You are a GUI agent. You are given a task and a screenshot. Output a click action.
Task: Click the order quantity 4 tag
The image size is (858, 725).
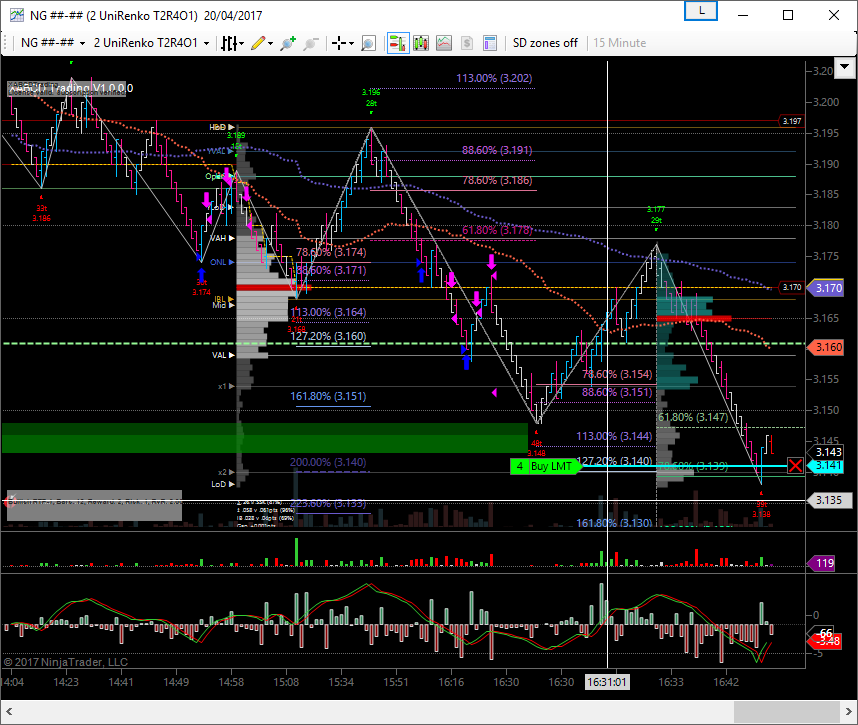pos(519,466)
